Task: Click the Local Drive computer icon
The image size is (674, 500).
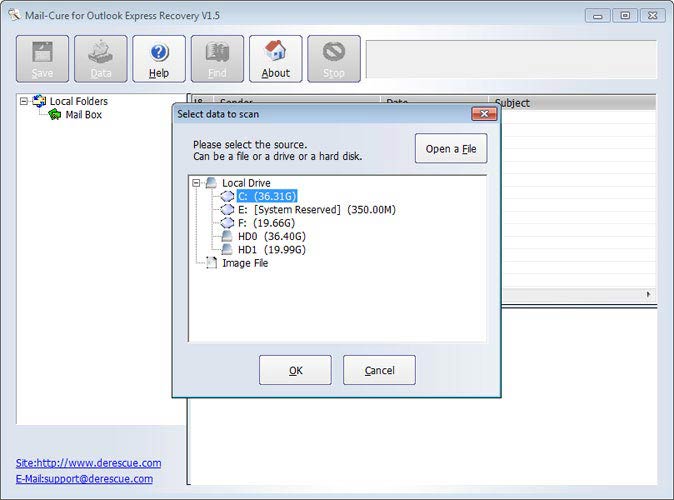Action: [x=211, y=183]
